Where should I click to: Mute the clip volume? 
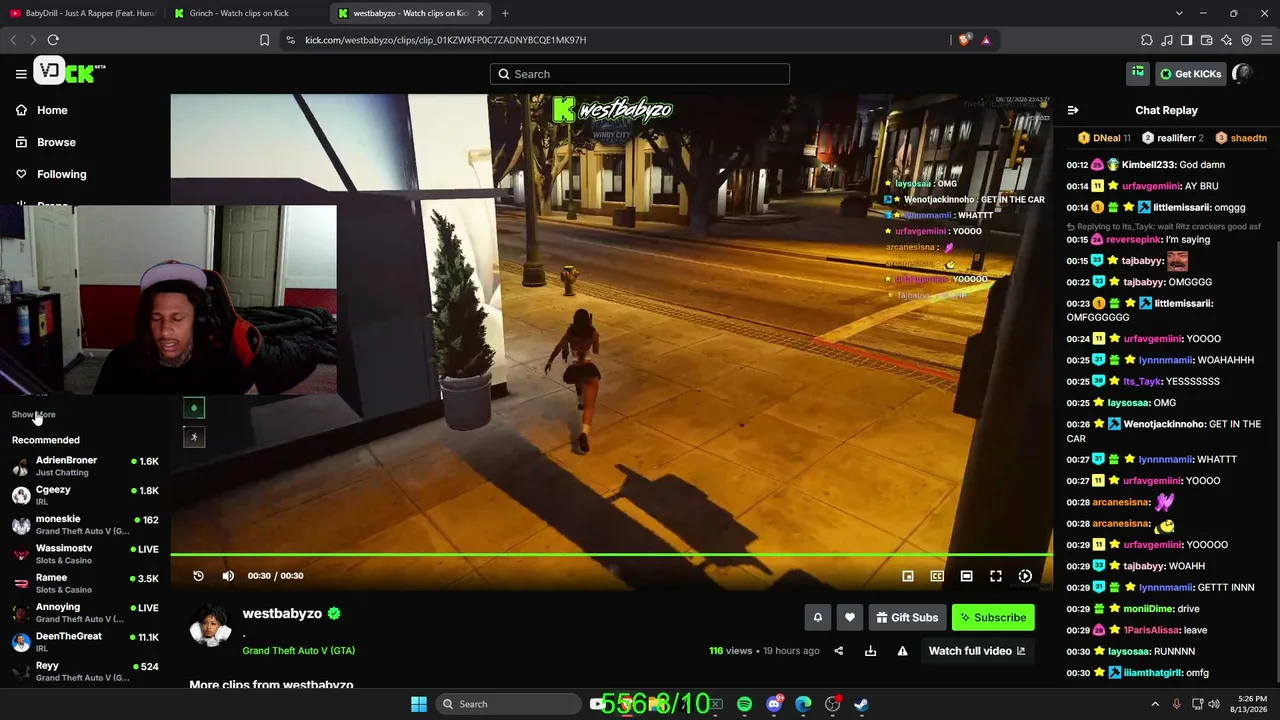(228, 576)
